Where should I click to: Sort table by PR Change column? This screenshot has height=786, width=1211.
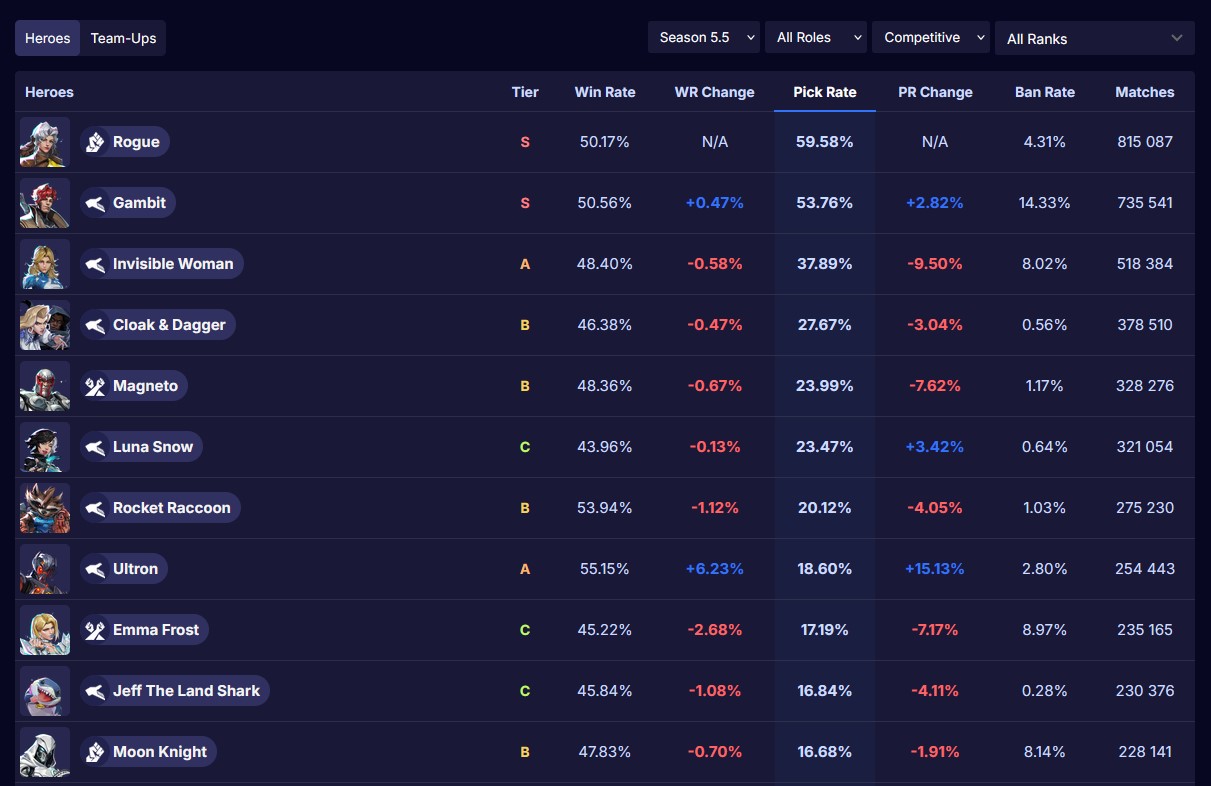(935, 92)
